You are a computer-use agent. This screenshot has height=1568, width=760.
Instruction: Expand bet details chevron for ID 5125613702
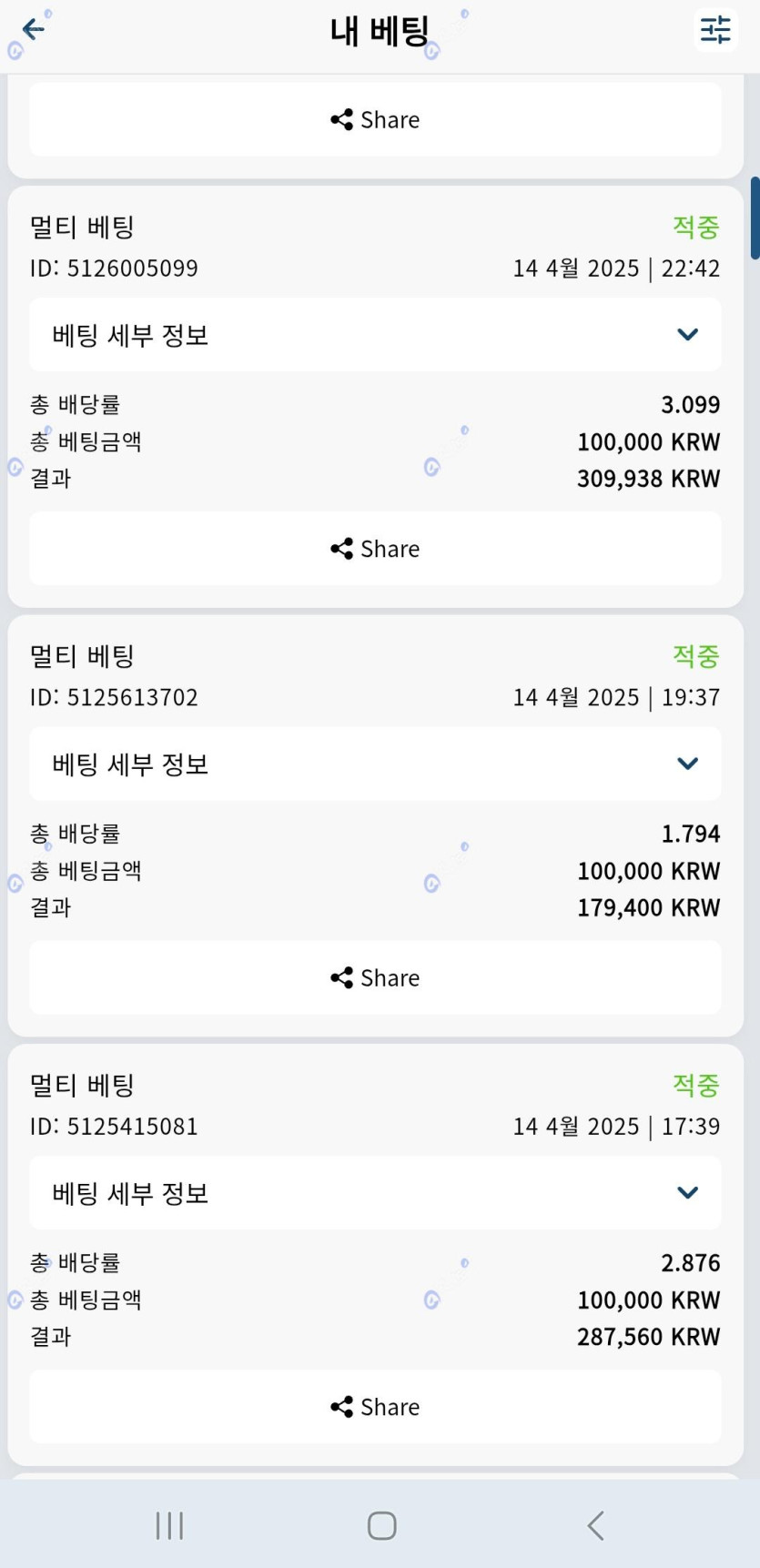tap(688, 764)
